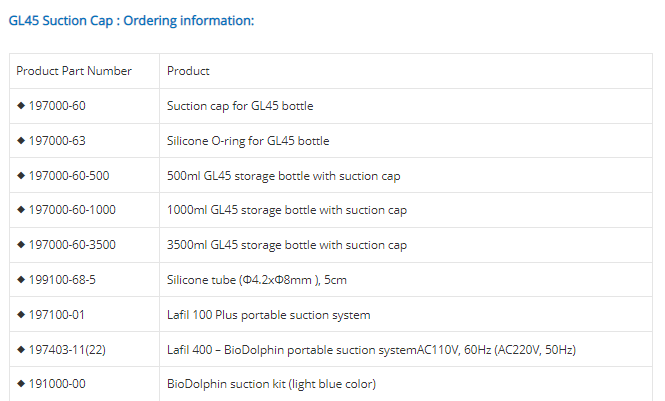The image size is (665, 401).
Task: Select the Product Part Number column header
Action: (x=74, y=71)
